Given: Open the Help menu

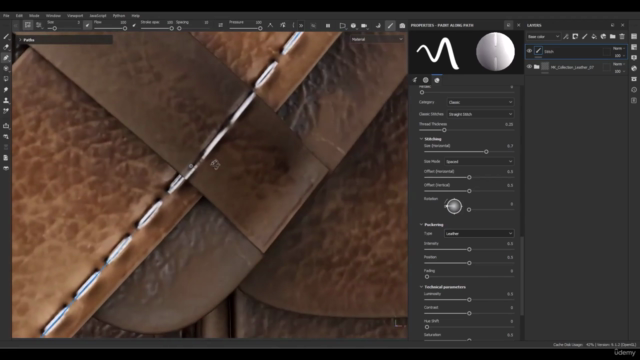Looking at the screenshot, I should (x=136, y=16).
